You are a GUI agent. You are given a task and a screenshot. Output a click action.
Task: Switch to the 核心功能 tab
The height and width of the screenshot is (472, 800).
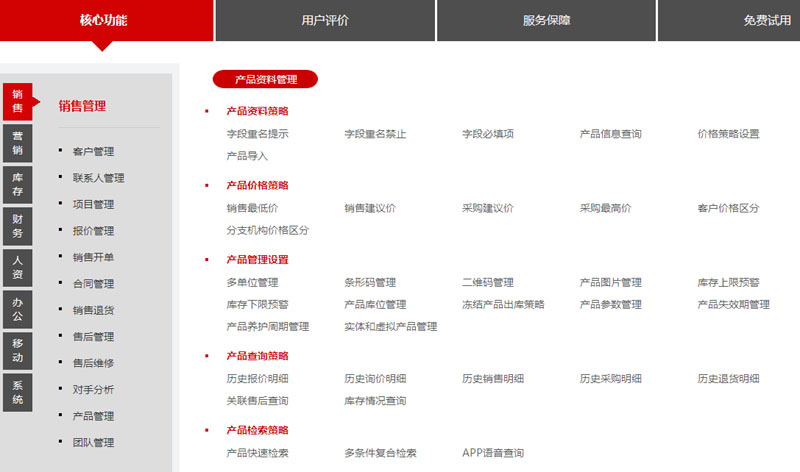click(x=104, y=20)
